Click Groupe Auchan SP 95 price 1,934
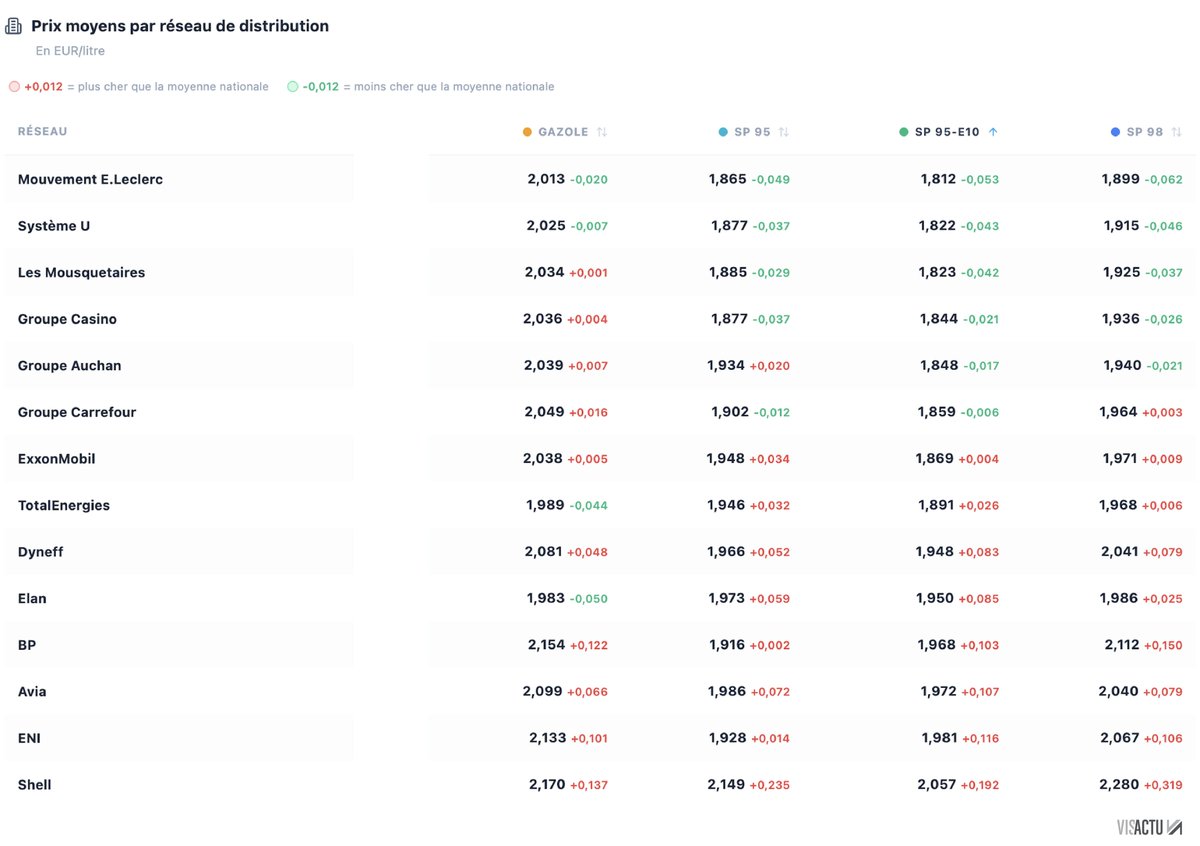The height and width of the screenshot is (846, 1200). pos(726,366)
